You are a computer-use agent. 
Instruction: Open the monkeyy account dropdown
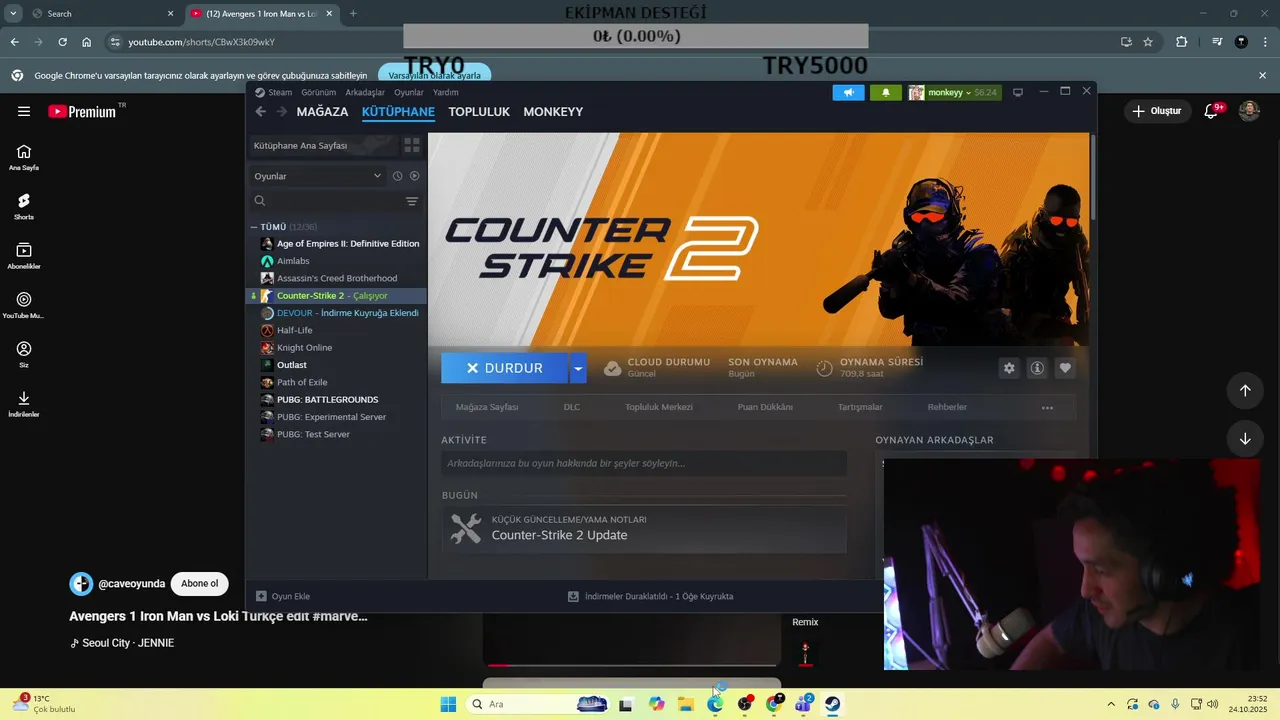[x=953, y=92]
